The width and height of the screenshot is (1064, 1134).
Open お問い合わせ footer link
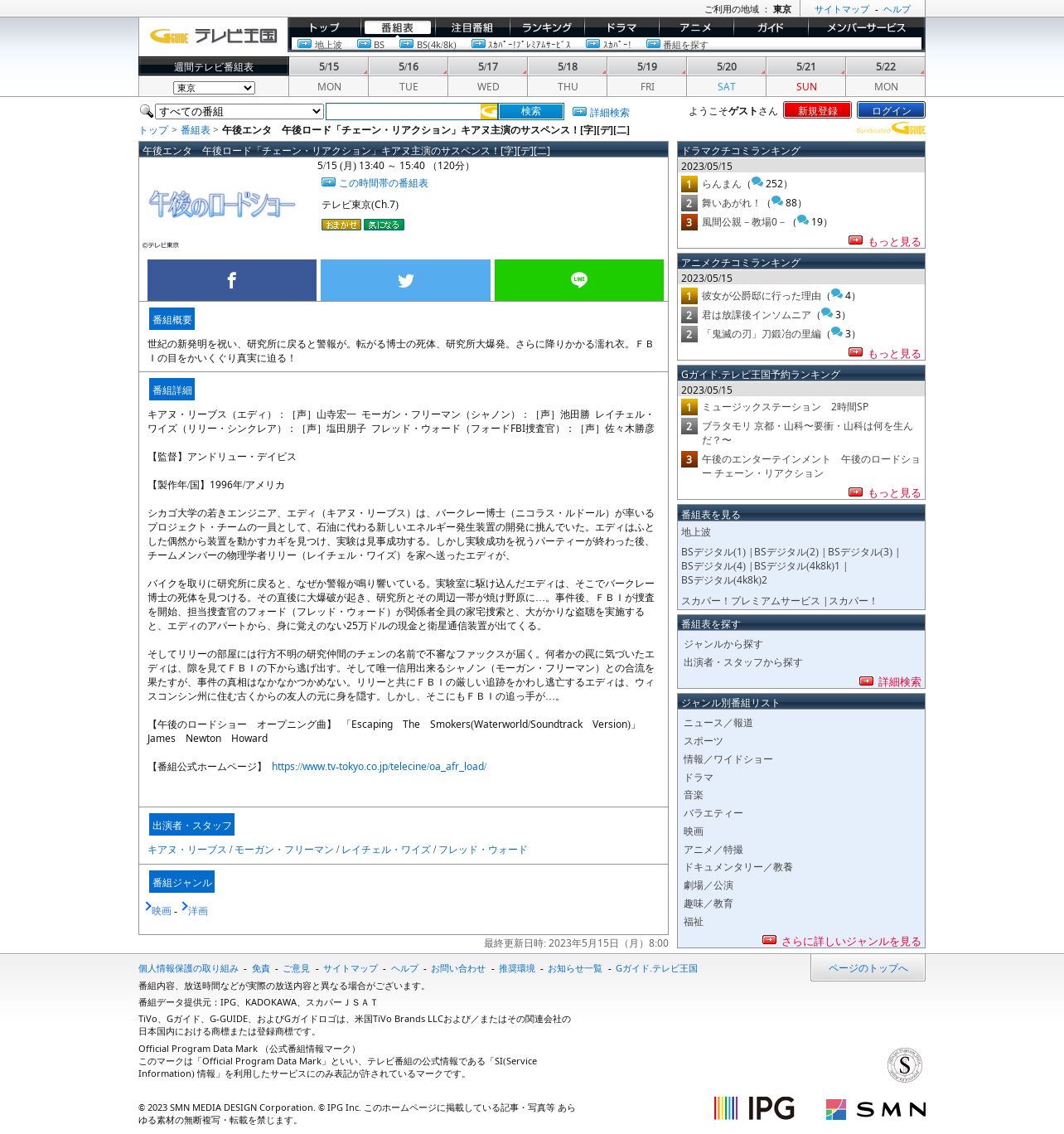[458, 968]
